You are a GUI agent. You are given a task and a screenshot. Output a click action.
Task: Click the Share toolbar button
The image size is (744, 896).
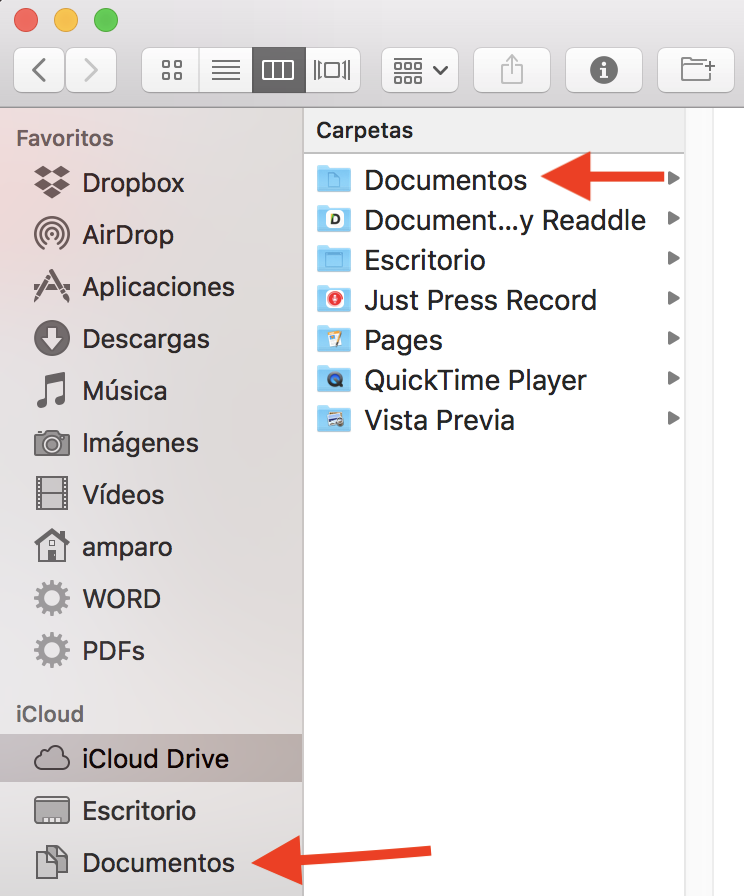pyautogui.click(x=511, y=69)
